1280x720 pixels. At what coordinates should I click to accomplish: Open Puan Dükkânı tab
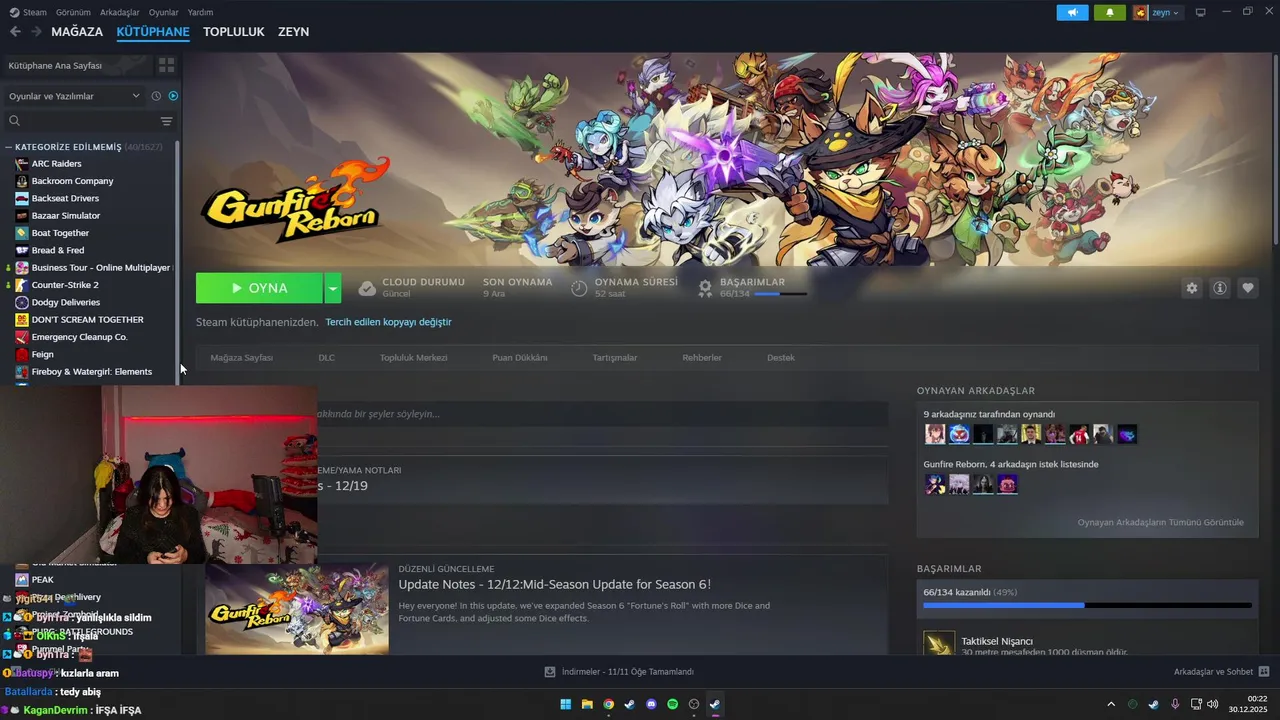(519, 357)
